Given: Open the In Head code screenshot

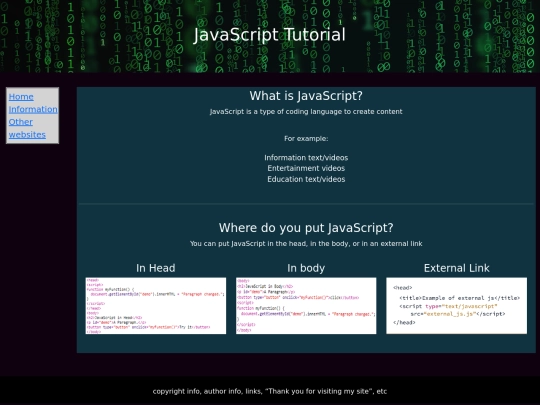Looking at the screenshot, I should pos(156,305).
